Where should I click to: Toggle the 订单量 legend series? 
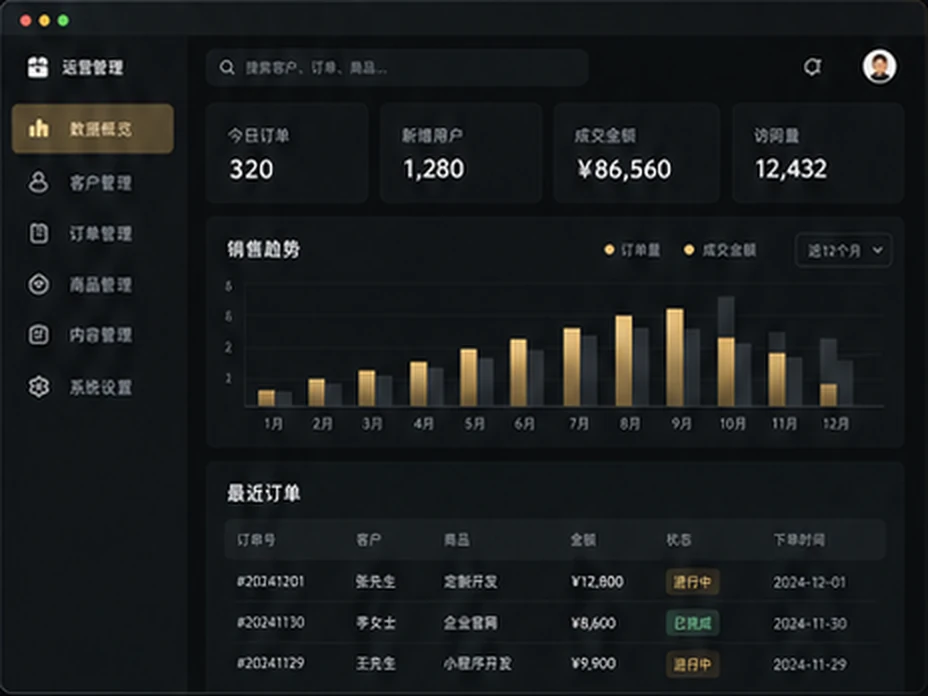pyautogui.click(x=632, y=250)
